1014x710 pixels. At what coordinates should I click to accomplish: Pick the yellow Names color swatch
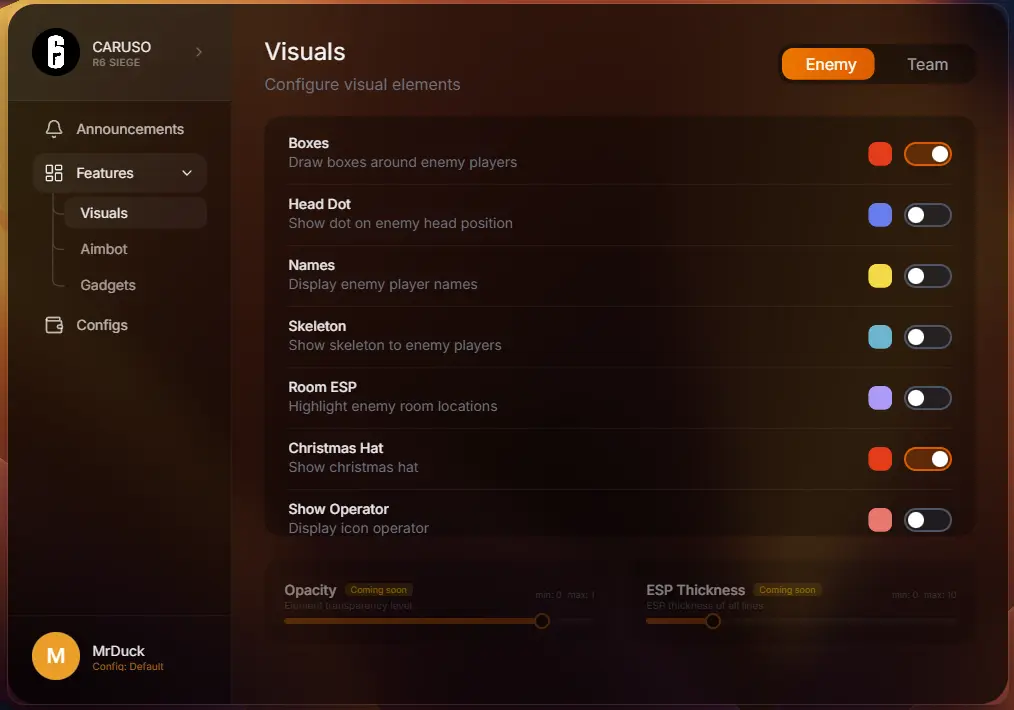(x=880, y=276)
